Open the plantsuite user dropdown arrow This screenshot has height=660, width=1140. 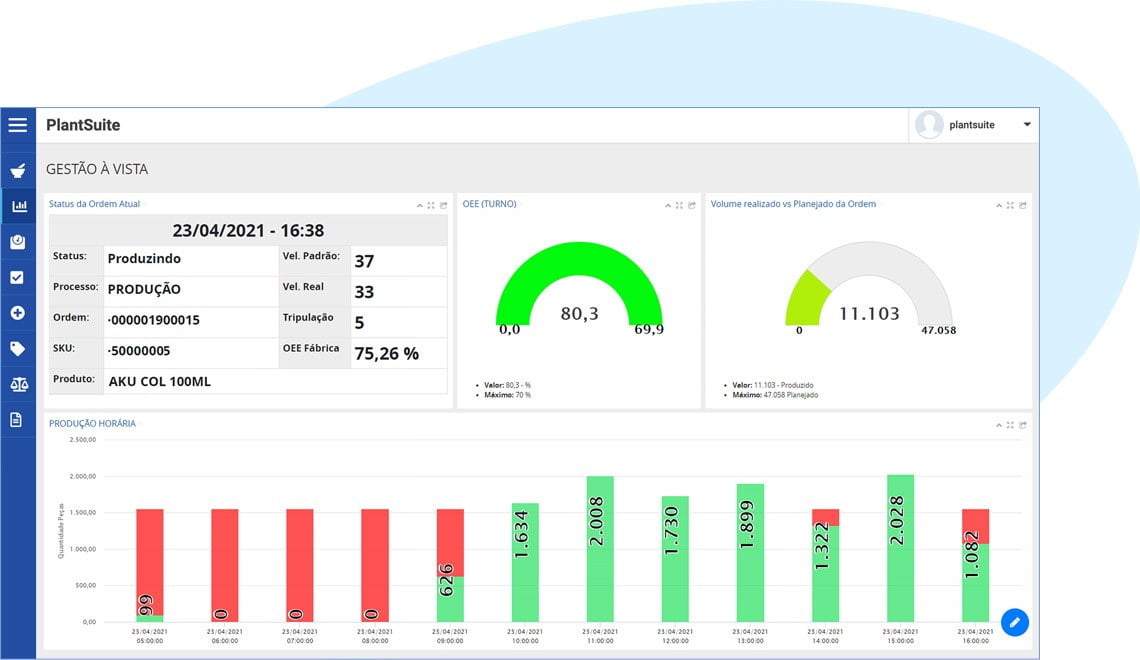tap(1027, 124)
